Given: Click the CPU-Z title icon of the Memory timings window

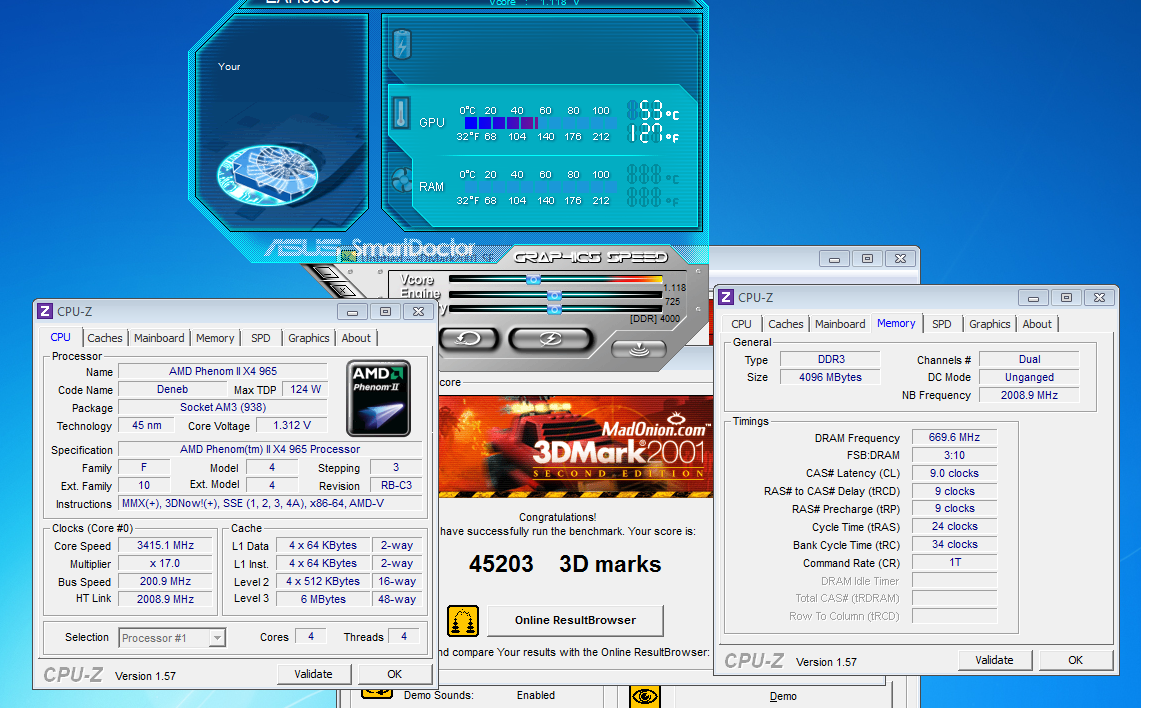Looking at the screenshot, I should click(726, 297).
